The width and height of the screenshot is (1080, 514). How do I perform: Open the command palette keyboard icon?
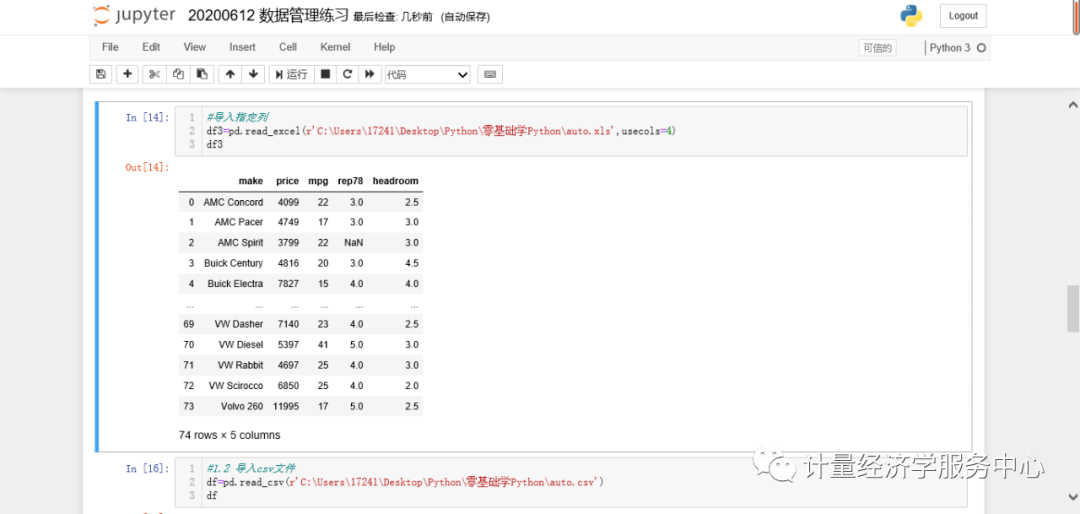(x=490, y=74)
